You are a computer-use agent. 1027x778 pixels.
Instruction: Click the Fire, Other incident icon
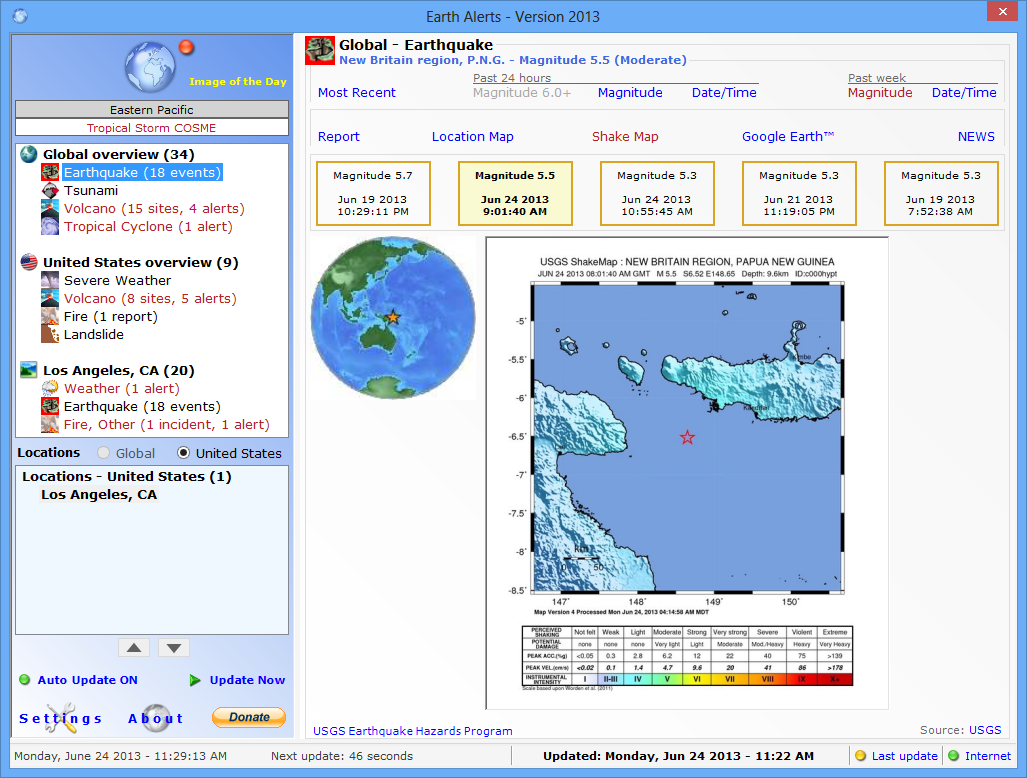coord(50,424)
